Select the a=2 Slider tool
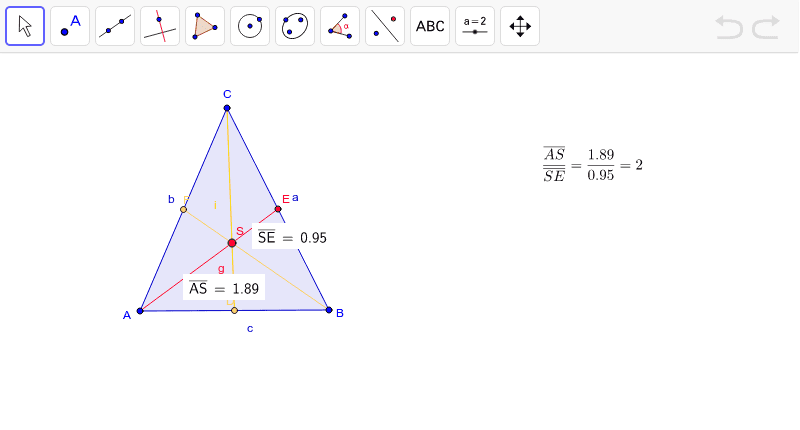 click(474, 26)
